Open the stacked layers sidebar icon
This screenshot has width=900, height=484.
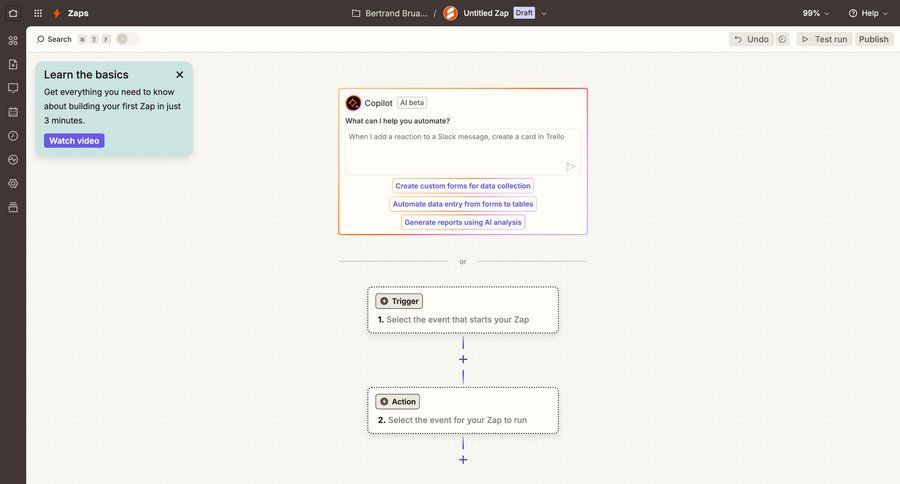click(x=13, y=207)
